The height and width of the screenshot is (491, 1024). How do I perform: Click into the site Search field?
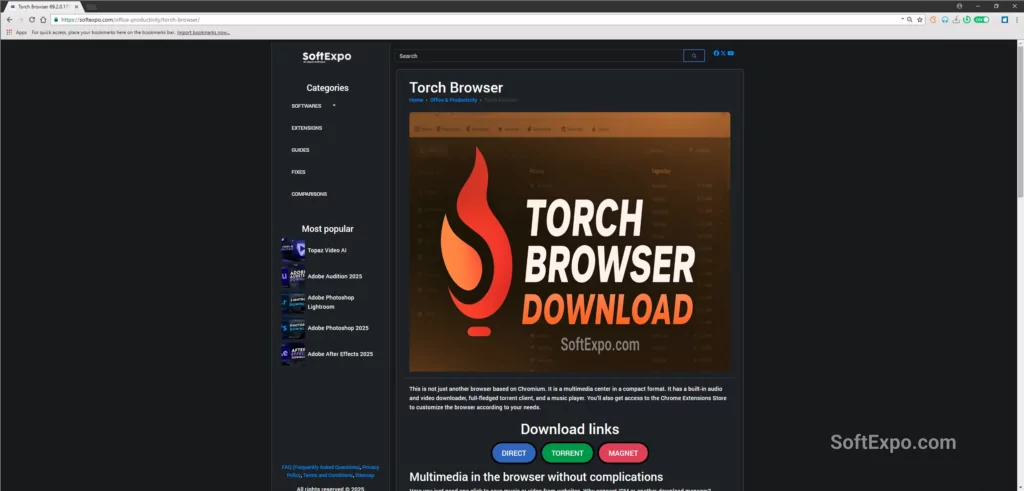(x=537, y=56)
